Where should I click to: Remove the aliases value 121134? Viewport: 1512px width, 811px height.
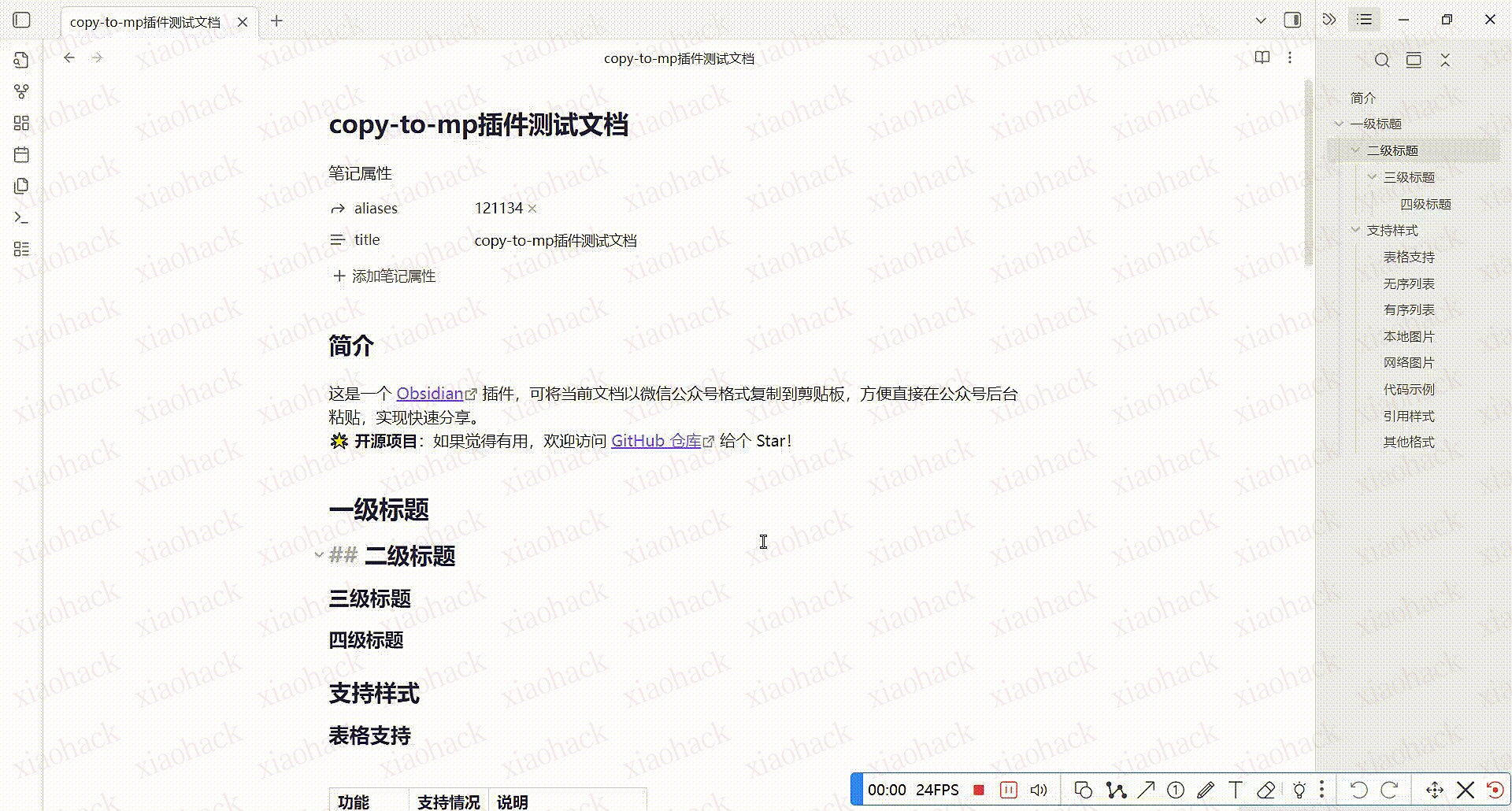532,208
